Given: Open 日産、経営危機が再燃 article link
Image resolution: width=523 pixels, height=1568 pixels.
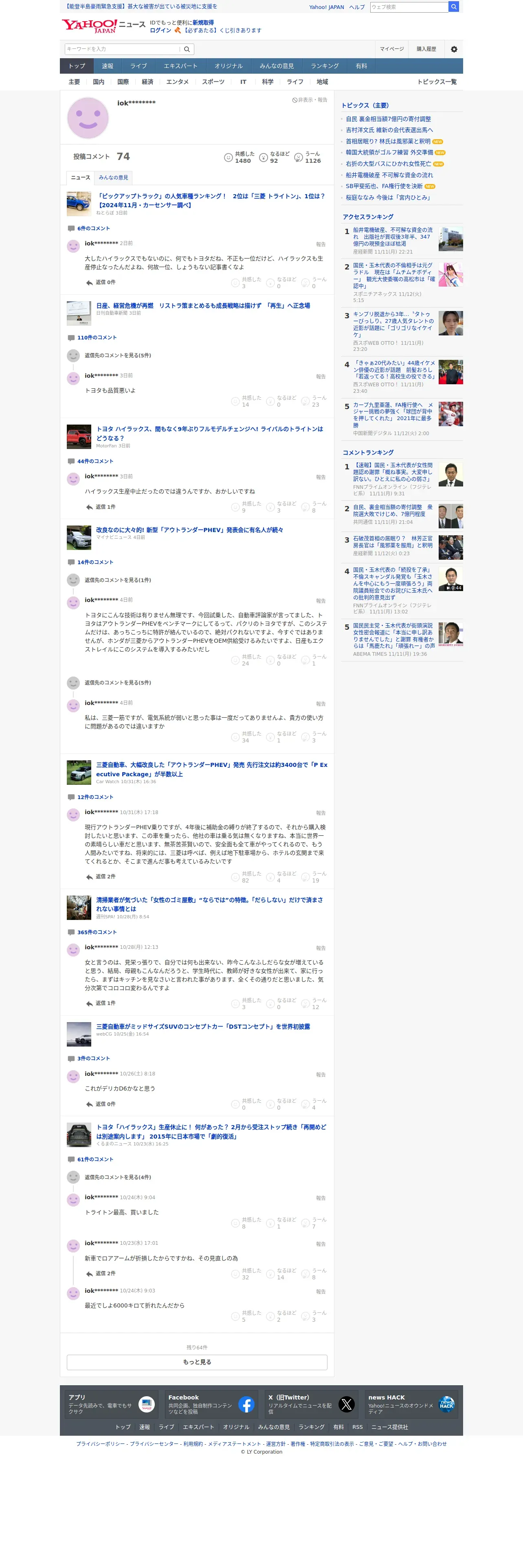Looking at the screenshot, I should (203, 306).
